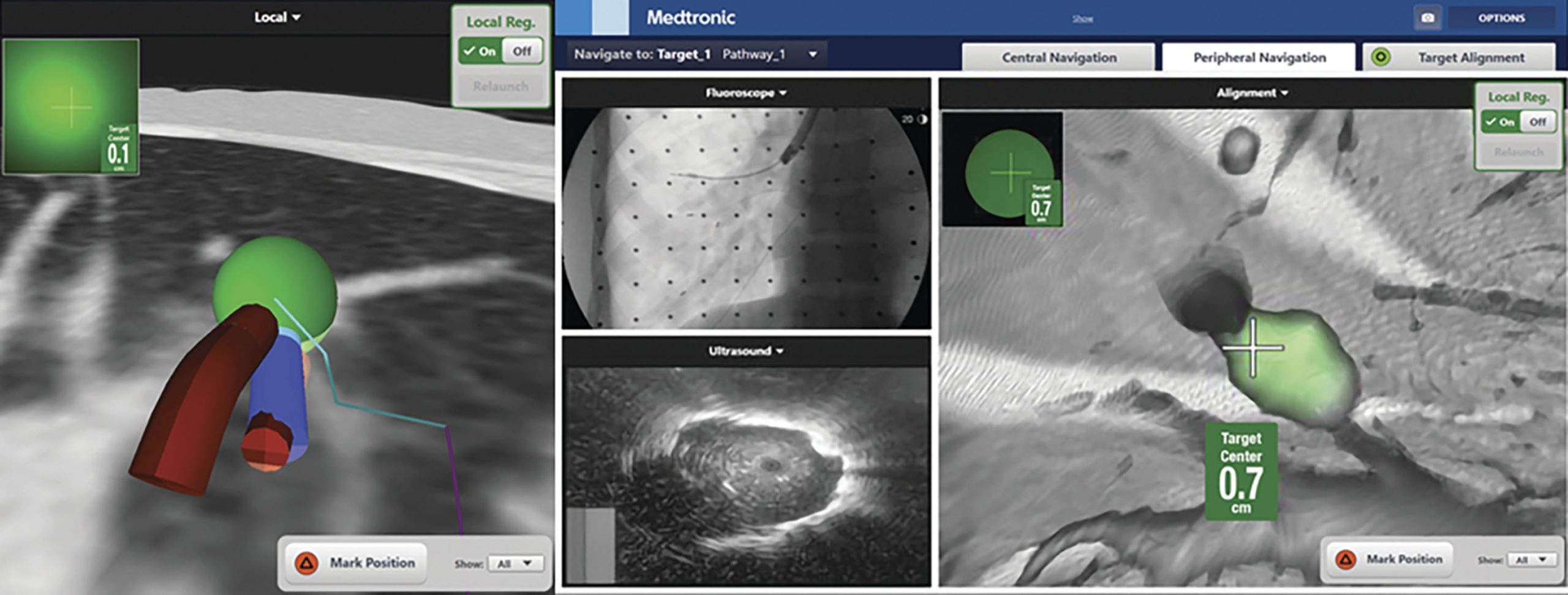Turn Local Reg. On in the left panel
This screenshot has height=595, width=1568.
(x=480, y=51)
